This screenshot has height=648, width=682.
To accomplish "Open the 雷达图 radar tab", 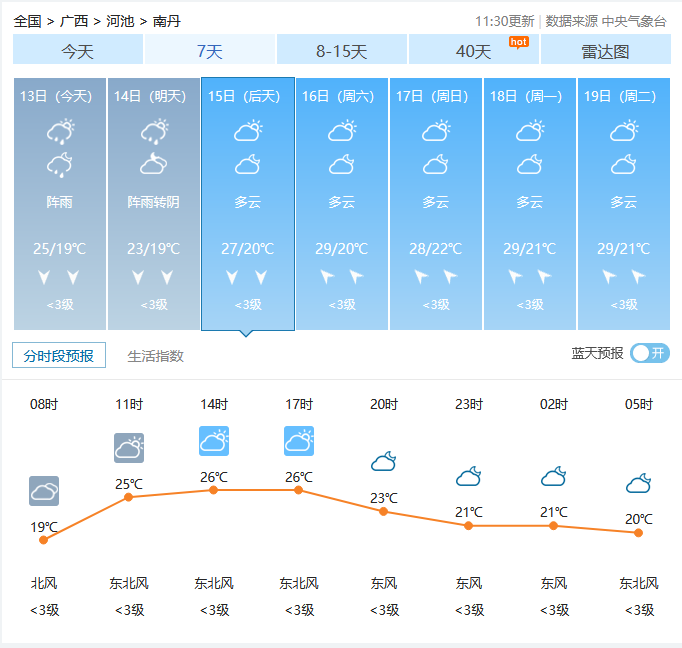I will [x=605, y=51].
